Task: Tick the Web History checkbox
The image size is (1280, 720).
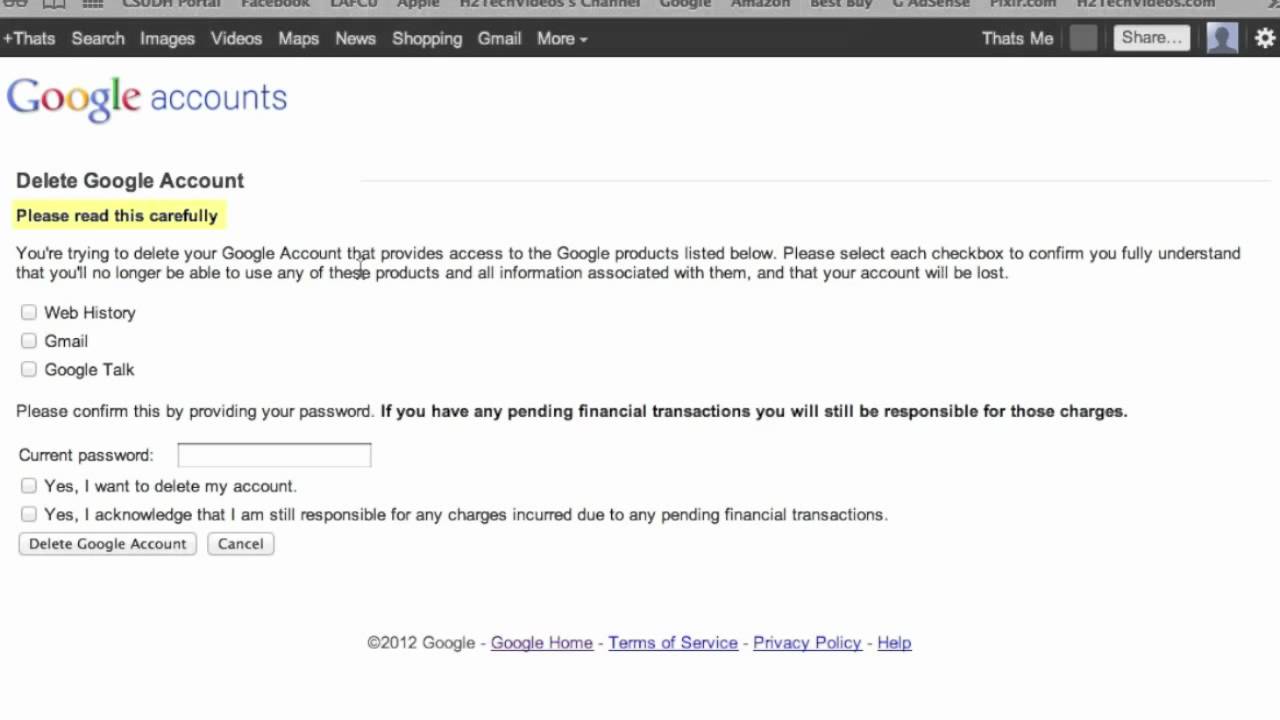Action: [29, 313]
